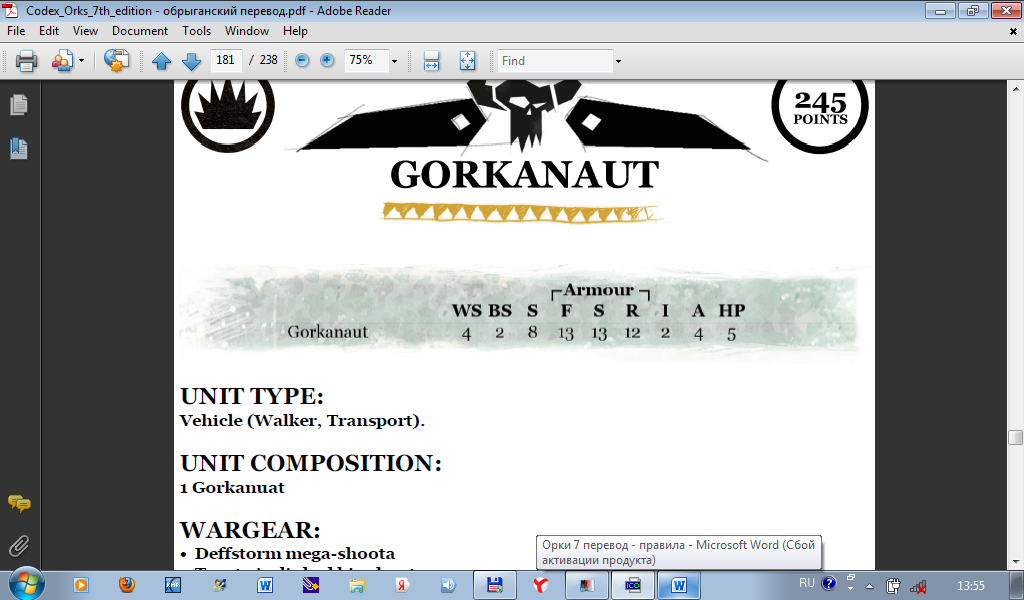Open the purple pen application on taskbar
The height and width of the screenshot is (600, 1024).
coord(311,585)
